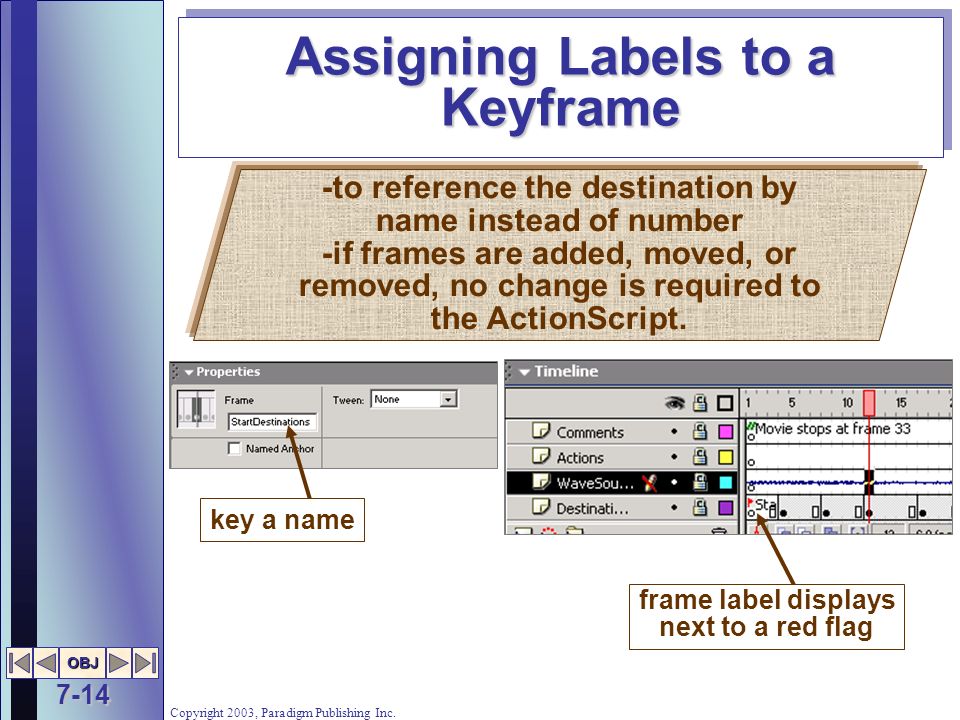
Task: Click black sound keyframe under playhead in WaveSou... row
Action: click(869, 482)
